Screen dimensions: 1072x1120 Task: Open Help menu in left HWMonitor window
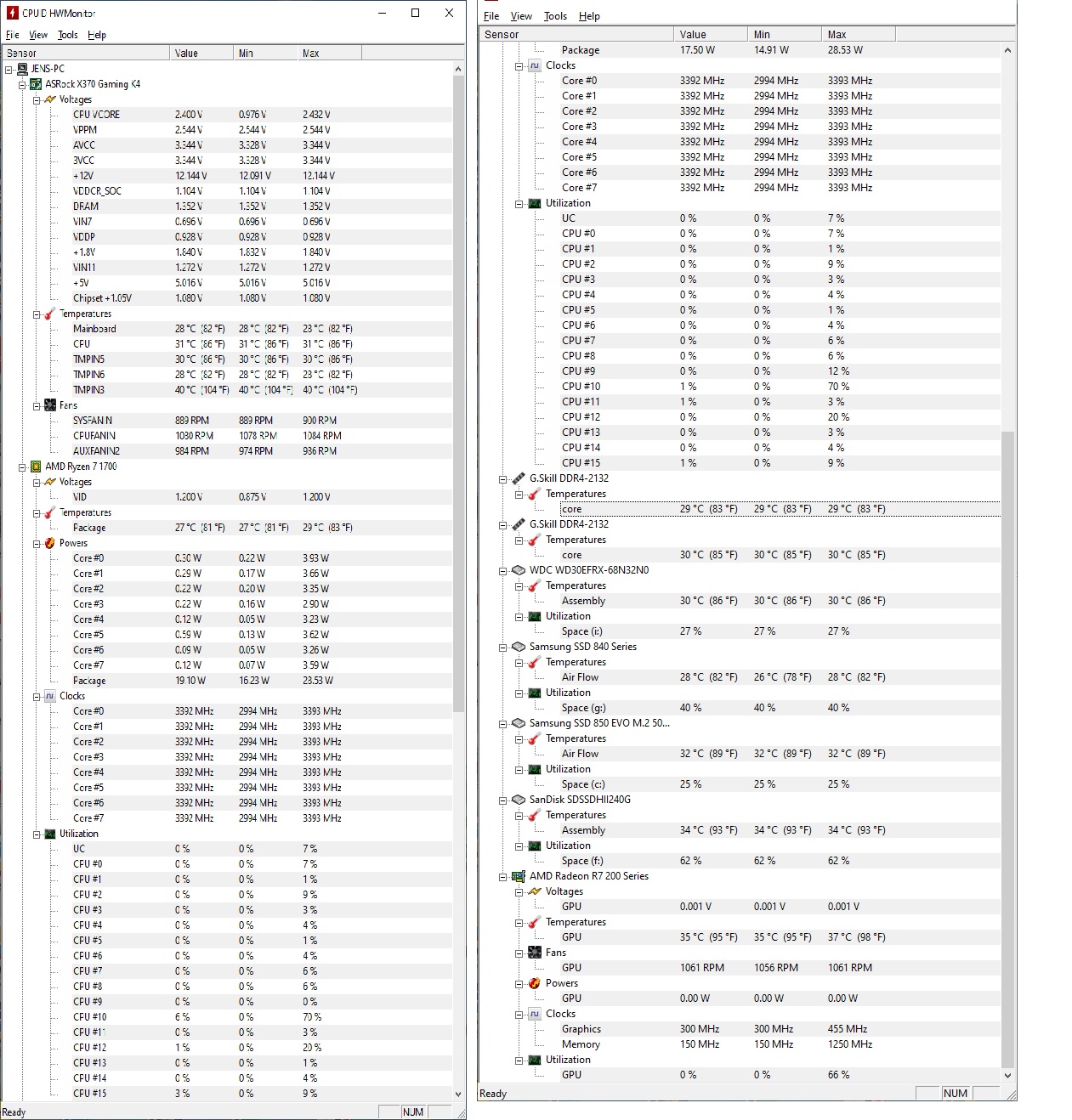pyautogui.click(x=97, y=35)
